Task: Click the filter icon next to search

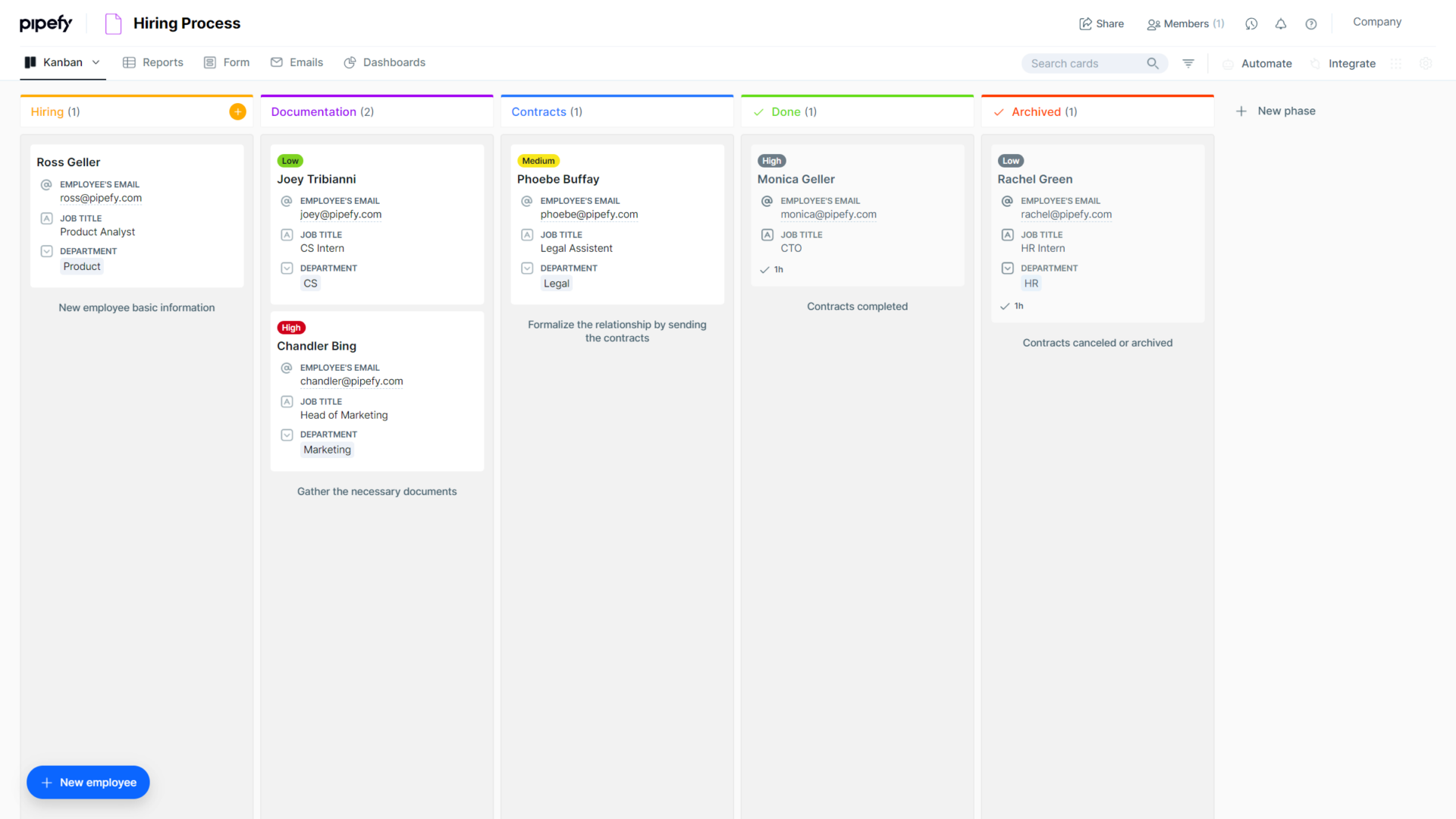Action: pyautogui.click(x=1188, y=63)
